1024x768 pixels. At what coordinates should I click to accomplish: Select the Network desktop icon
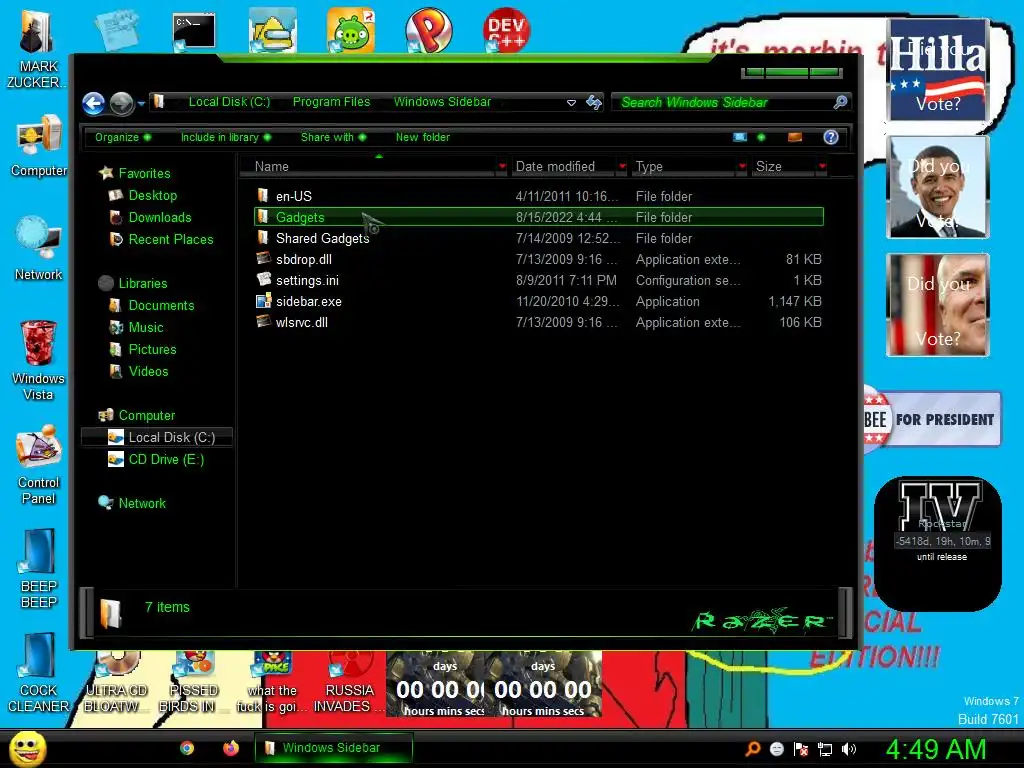pyautogui.click(x=39, y=249)
